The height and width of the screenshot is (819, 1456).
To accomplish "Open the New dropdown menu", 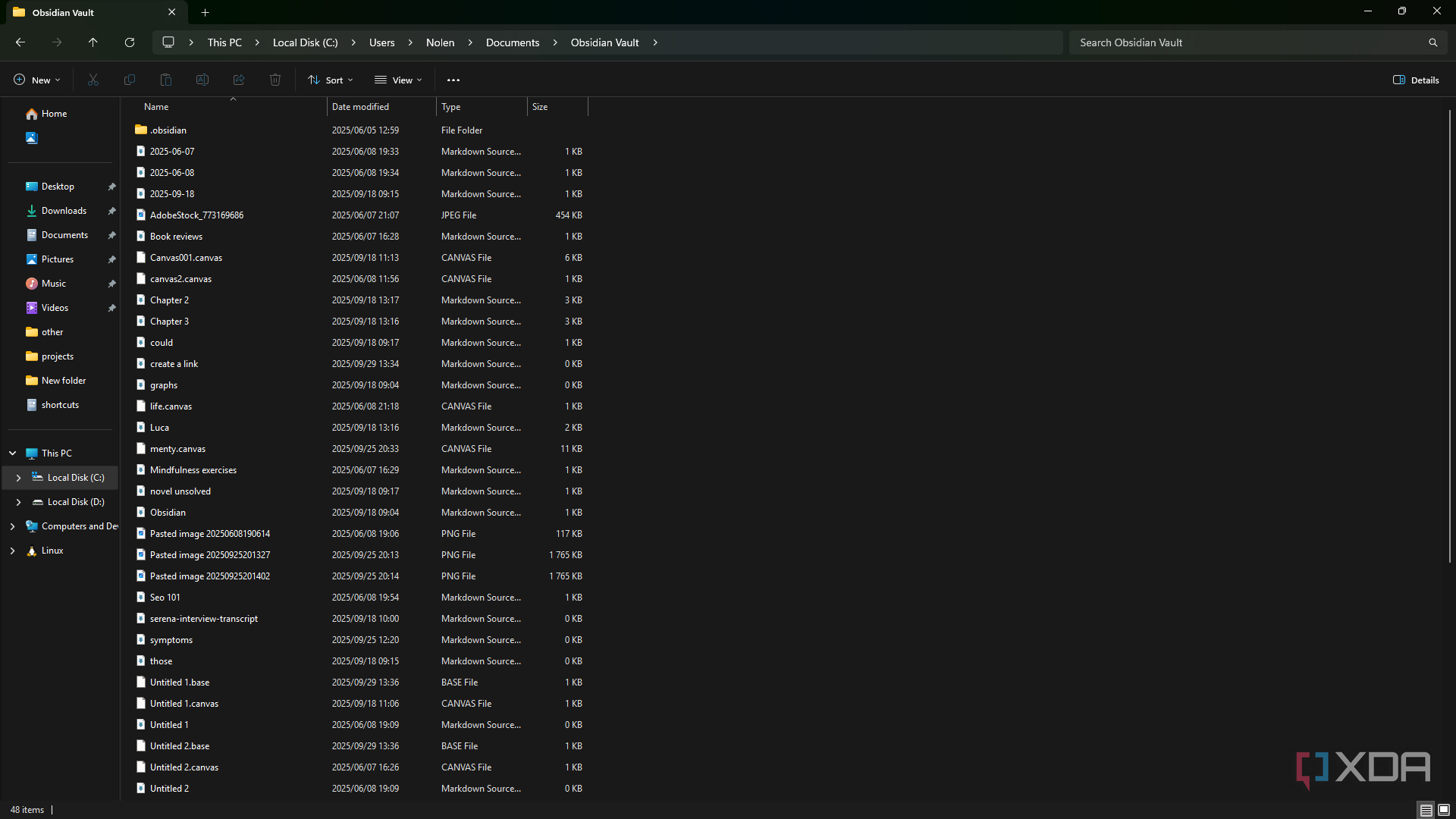I will [37, 80].
